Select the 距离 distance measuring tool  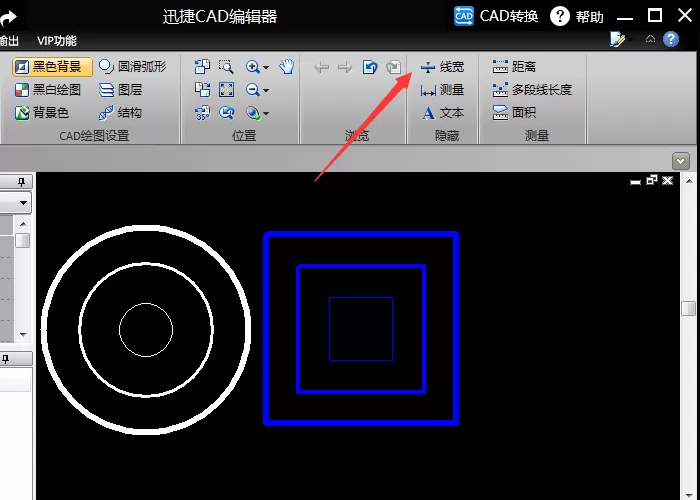[514, 67]
